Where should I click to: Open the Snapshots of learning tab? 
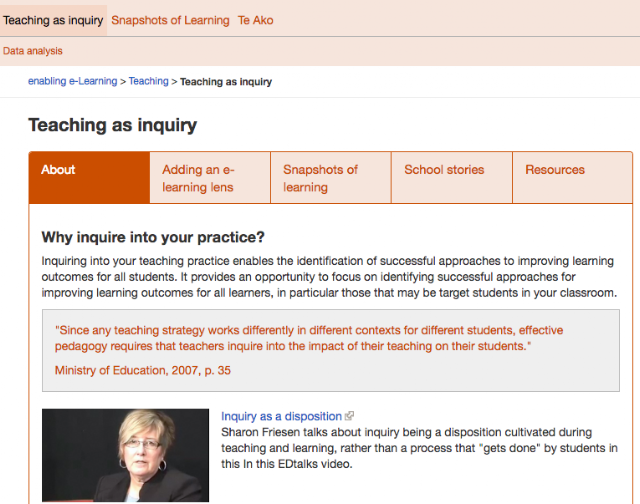pyautogui.click(x=331, y=178)
